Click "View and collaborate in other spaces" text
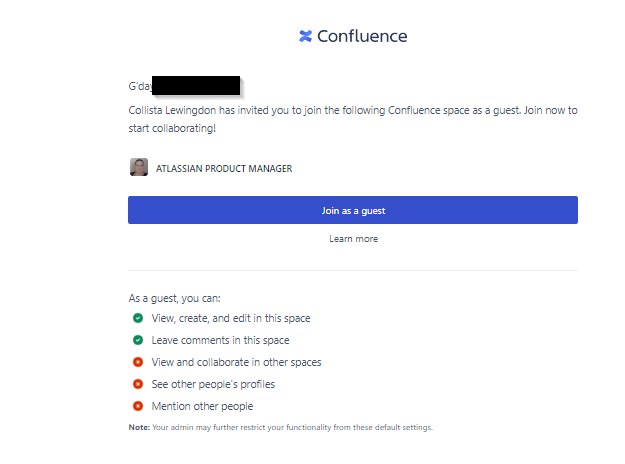 click(236, 362)
